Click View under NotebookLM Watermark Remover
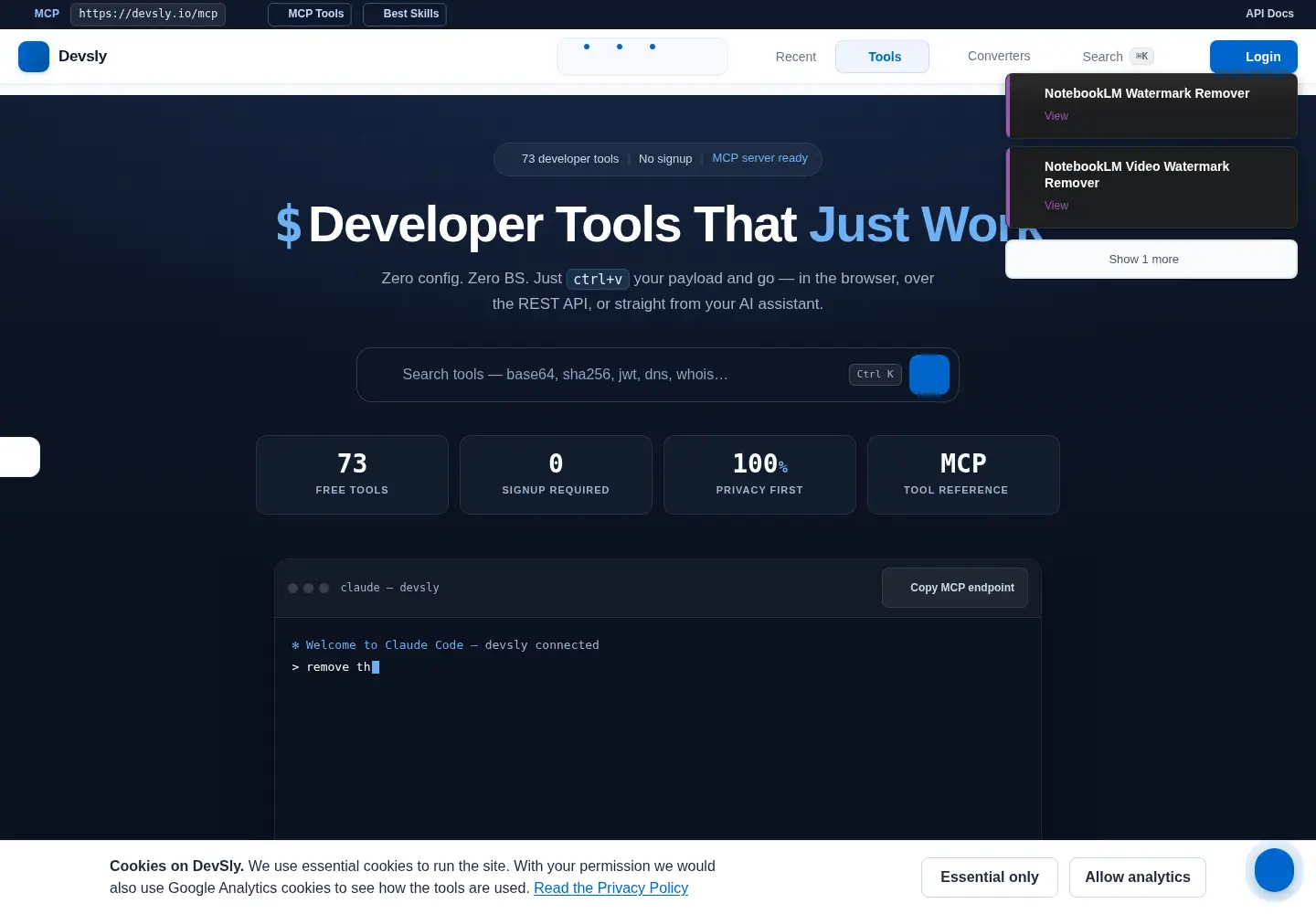The image size is (1316, 914). (x=1056, y=116)
